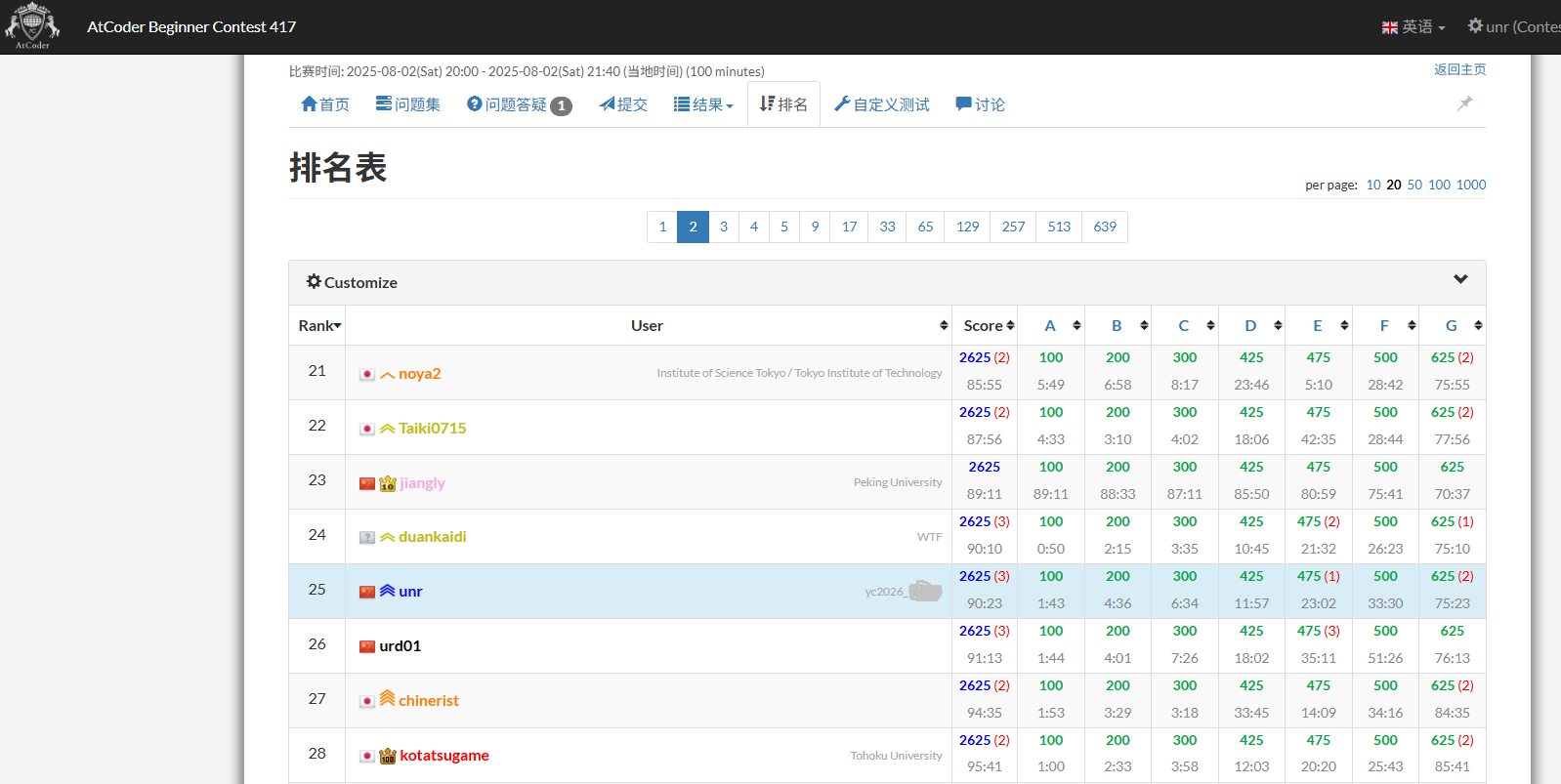Click urd01 username
Viewport: 1561px width, 784px height.
[401, 646]
